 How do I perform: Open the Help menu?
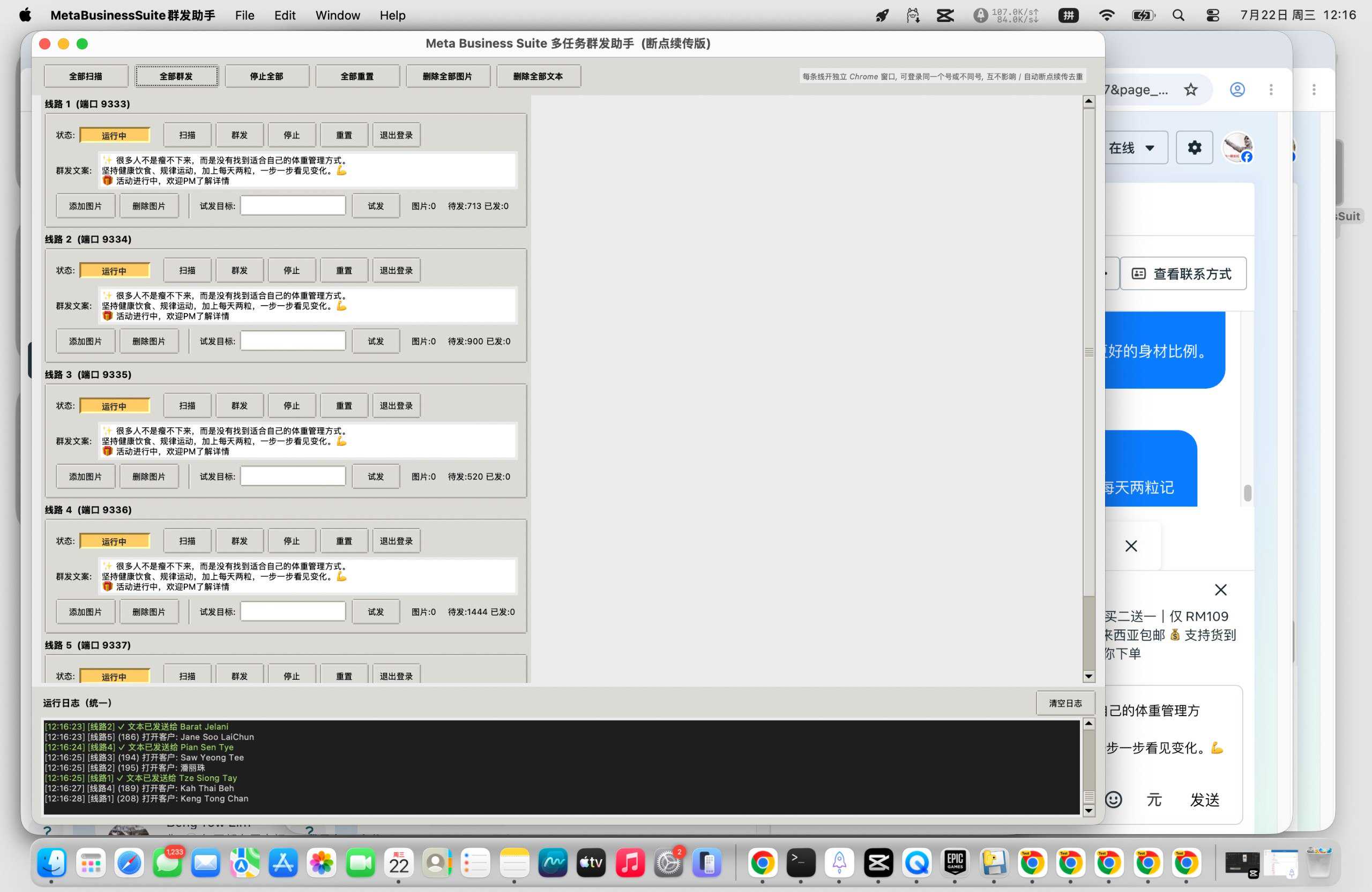tap(393, 15)
